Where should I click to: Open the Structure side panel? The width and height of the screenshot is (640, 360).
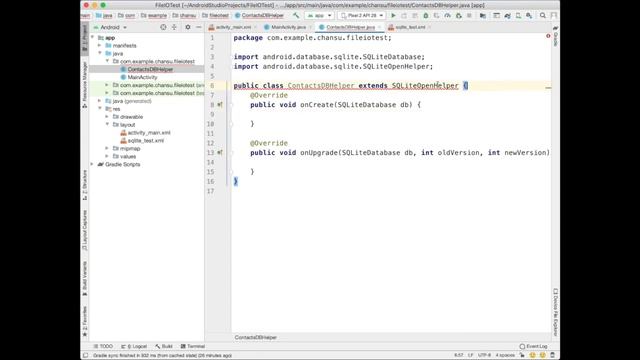[84, 185]
